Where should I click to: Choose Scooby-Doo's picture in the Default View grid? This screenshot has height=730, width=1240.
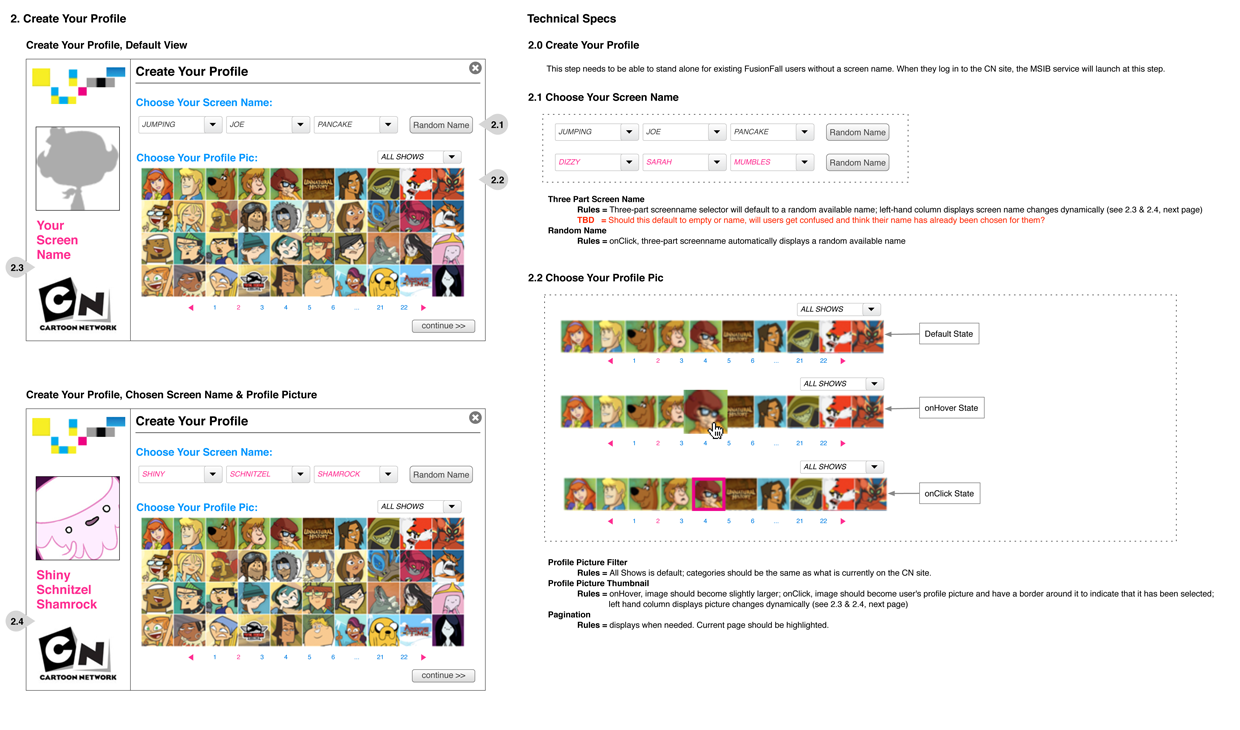[222, 184]
